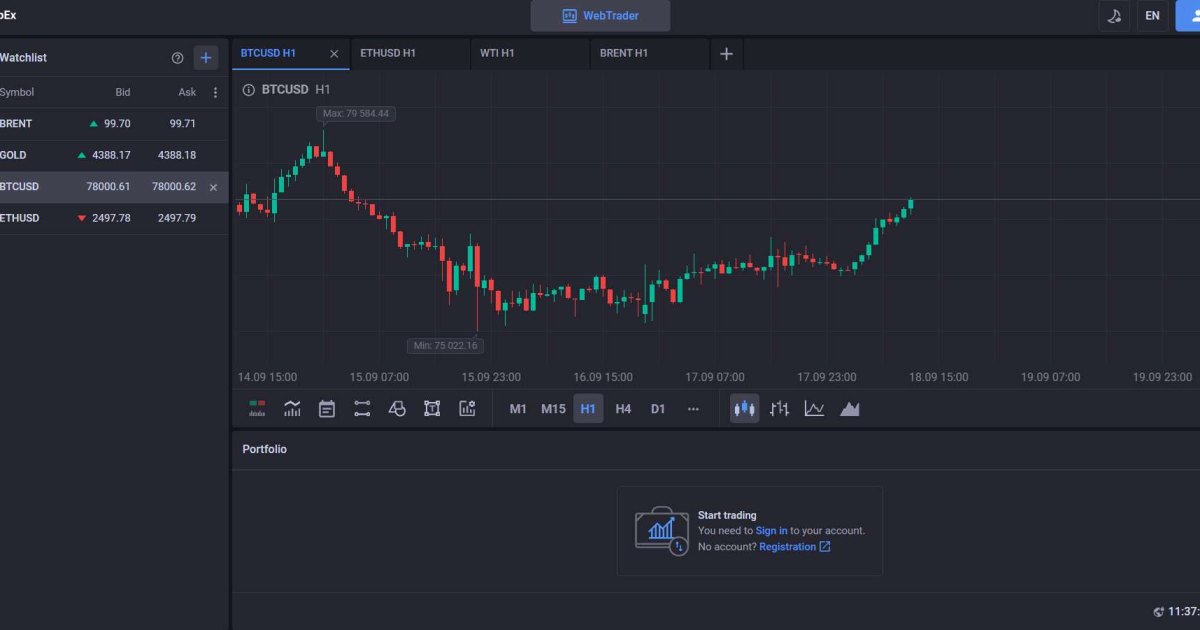The width and height of the screenshot is (1200, 630).
Task: Switch to the BRENT H1 tab
Action: (x=650, y=54)
